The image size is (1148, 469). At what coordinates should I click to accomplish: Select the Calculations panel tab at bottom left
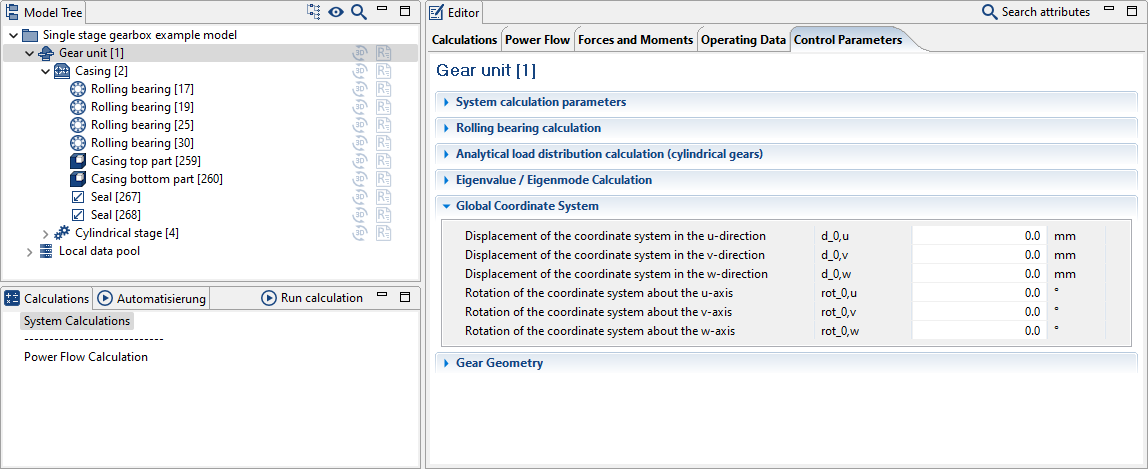[47, 299]
